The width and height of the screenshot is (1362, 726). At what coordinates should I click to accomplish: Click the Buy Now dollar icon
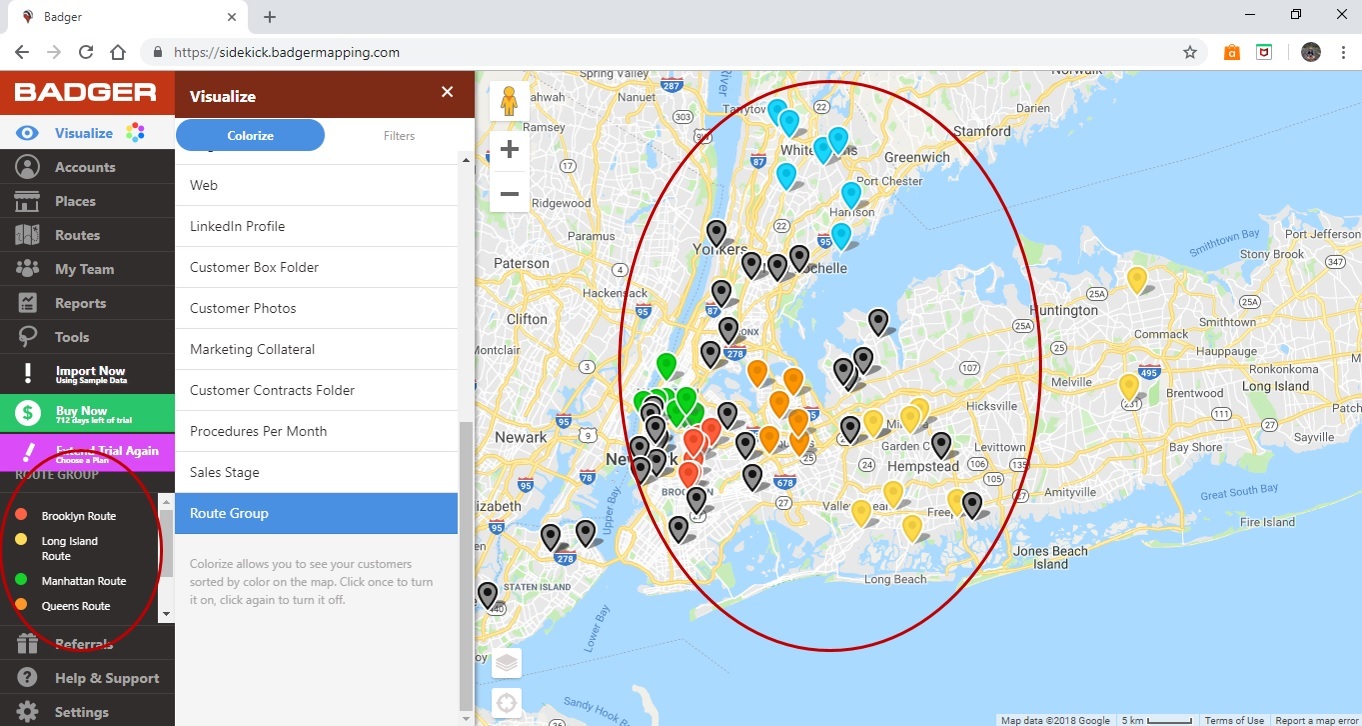tap(27, 413)
